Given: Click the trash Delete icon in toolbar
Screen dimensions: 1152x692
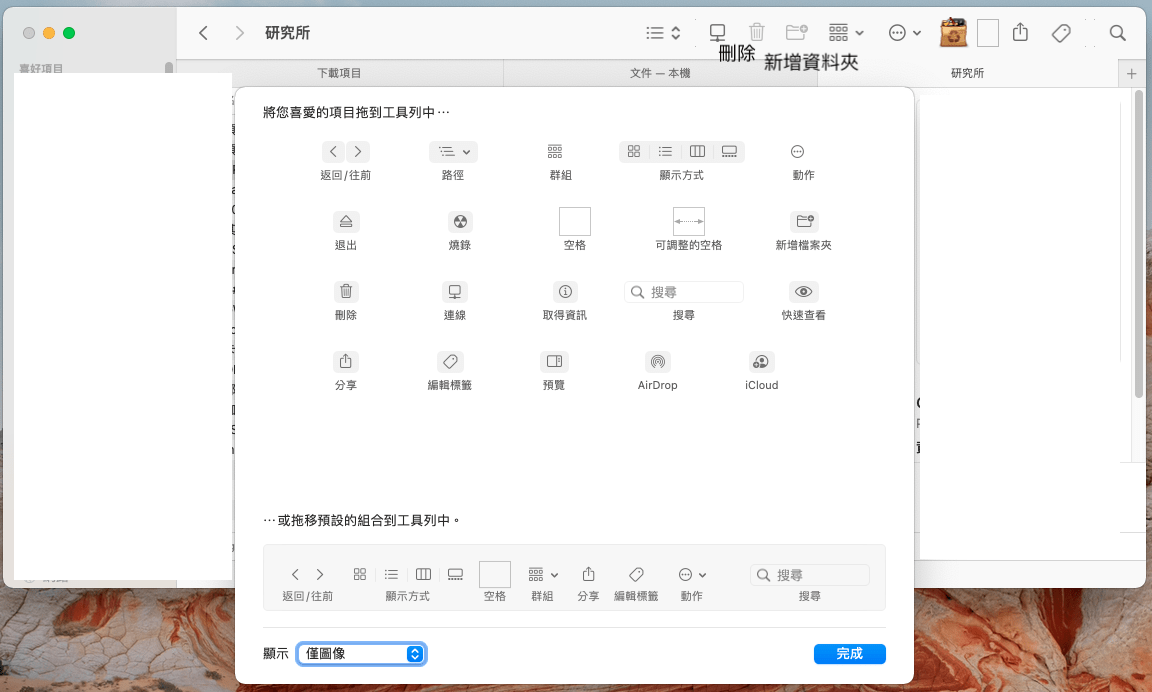Looking at the screenshot, I should pos(757,33).
